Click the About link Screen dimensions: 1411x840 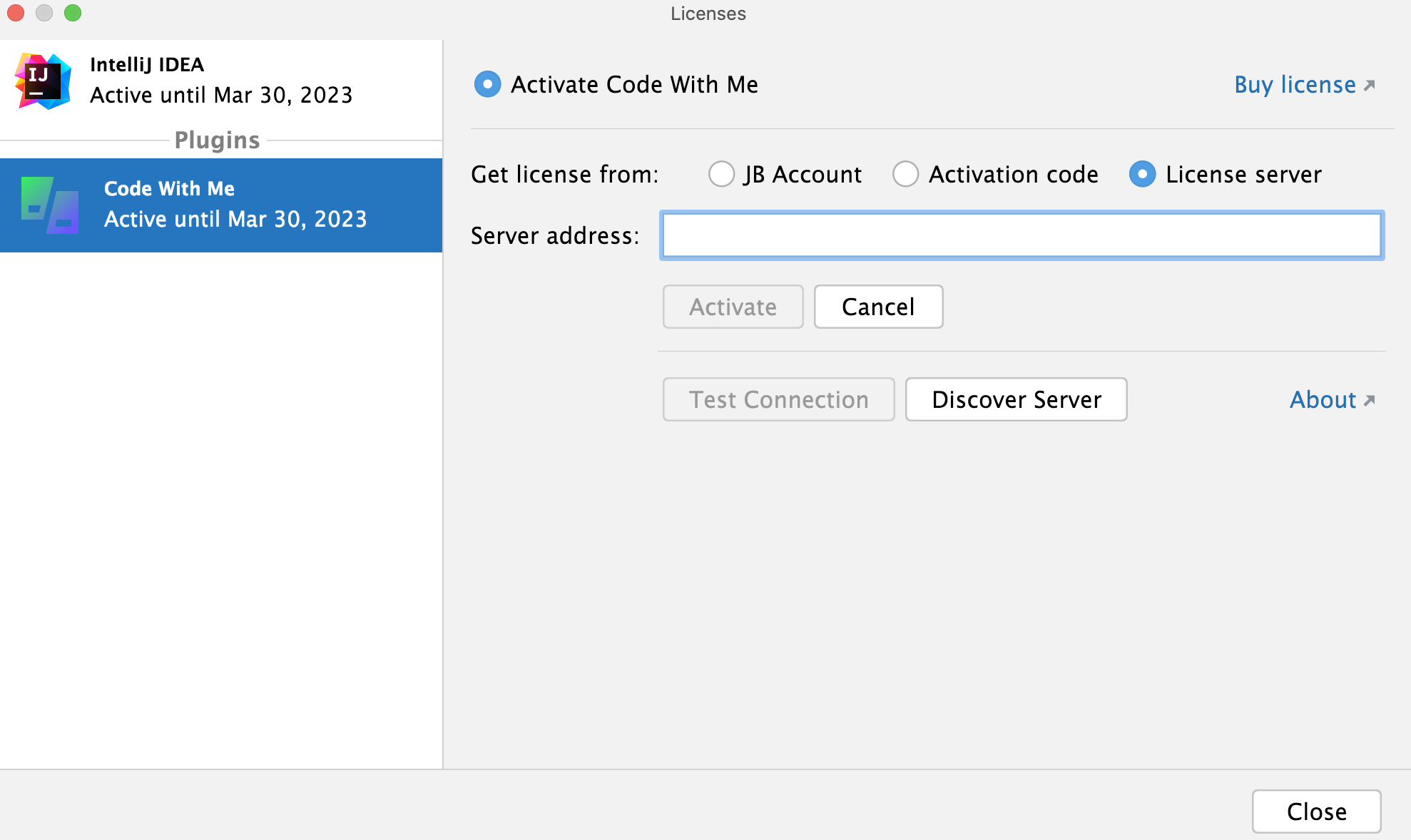point(1334,399)
